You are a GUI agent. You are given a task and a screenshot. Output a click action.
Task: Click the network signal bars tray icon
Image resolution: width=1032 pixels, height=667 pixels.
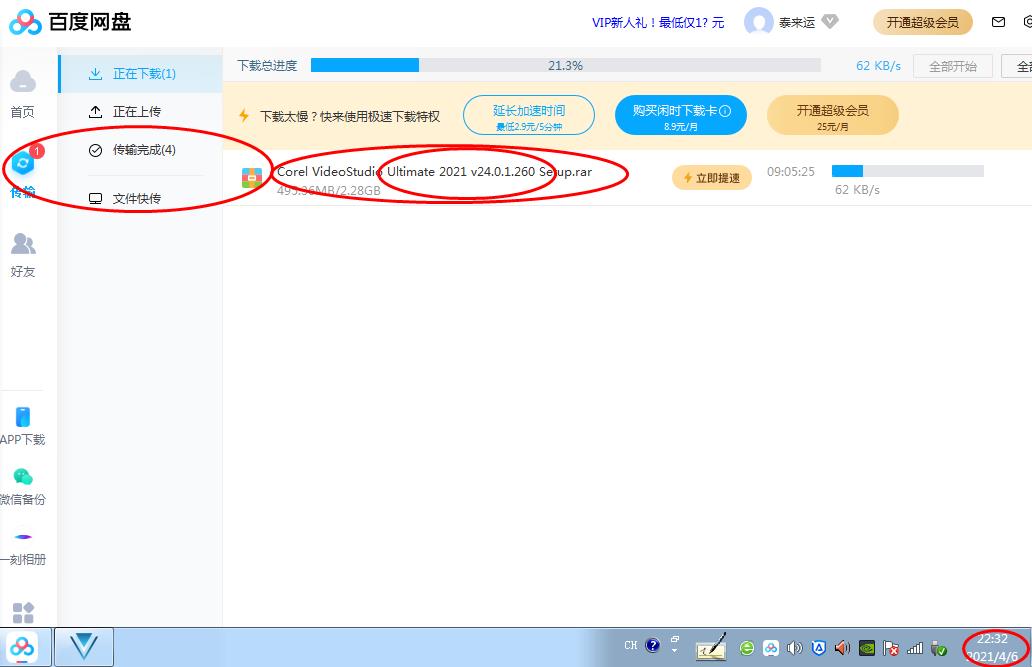click(915, 649)
